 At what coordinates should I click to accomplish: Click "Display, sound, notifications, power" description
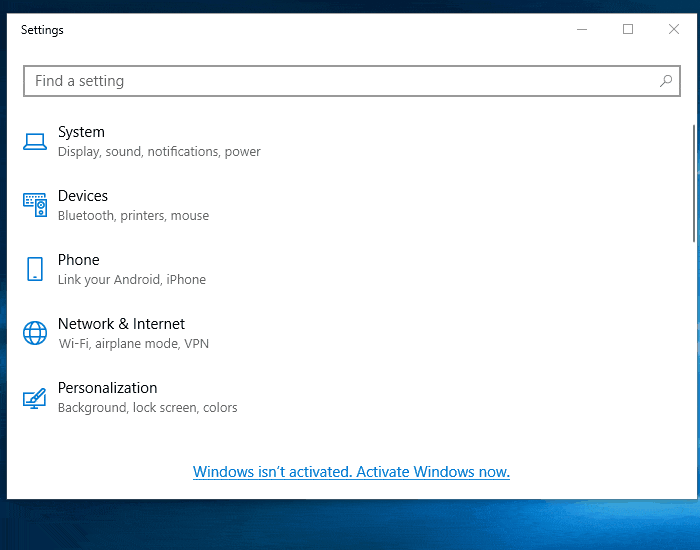(159, 152)
